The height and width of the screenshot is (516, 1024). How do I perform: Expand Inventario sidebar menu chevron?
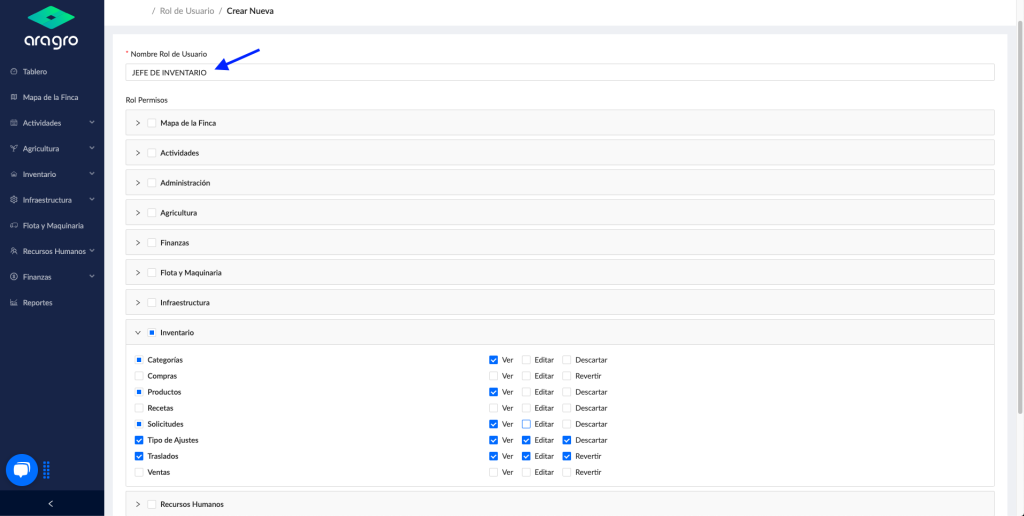click(x=92, y=174)
